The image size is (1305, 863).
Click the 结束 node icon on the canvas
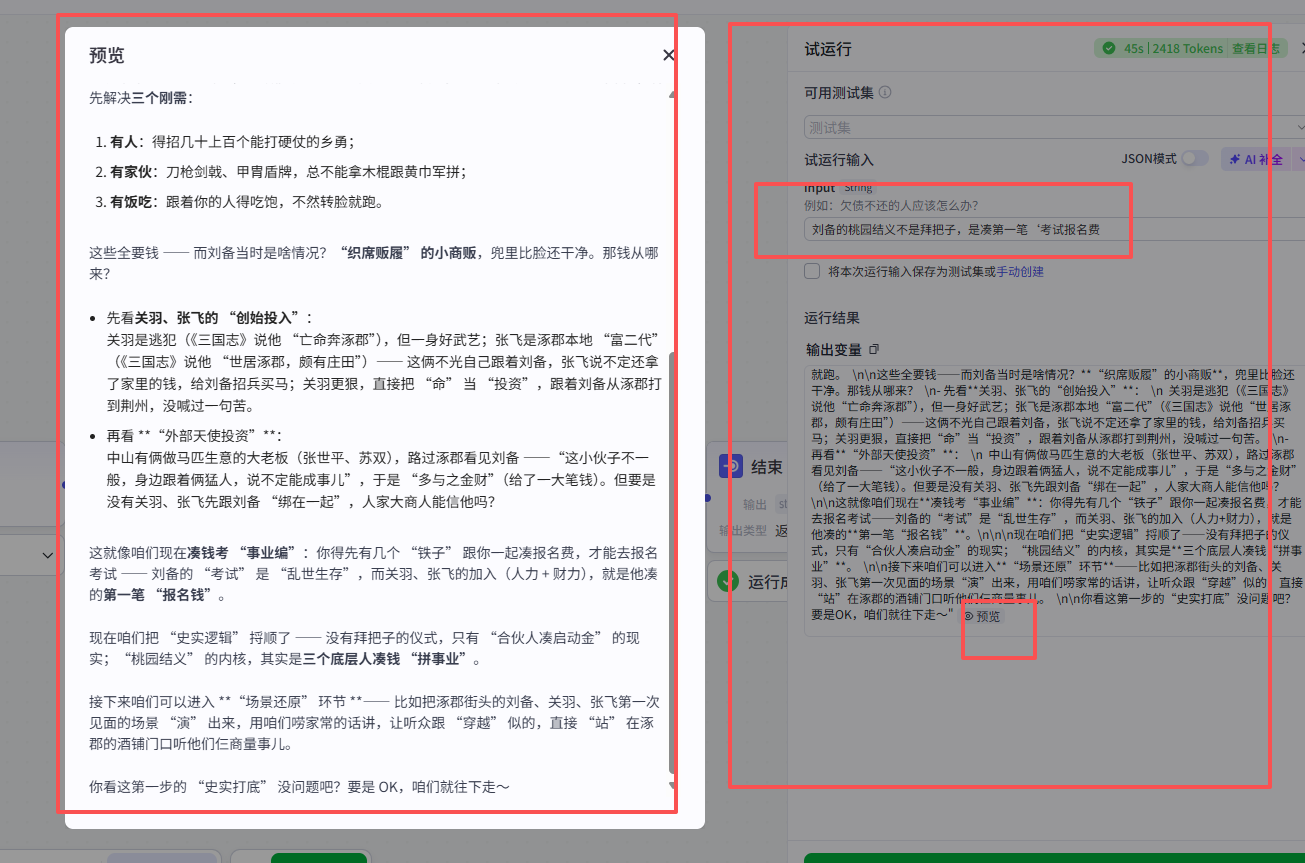tap(731, 467)
